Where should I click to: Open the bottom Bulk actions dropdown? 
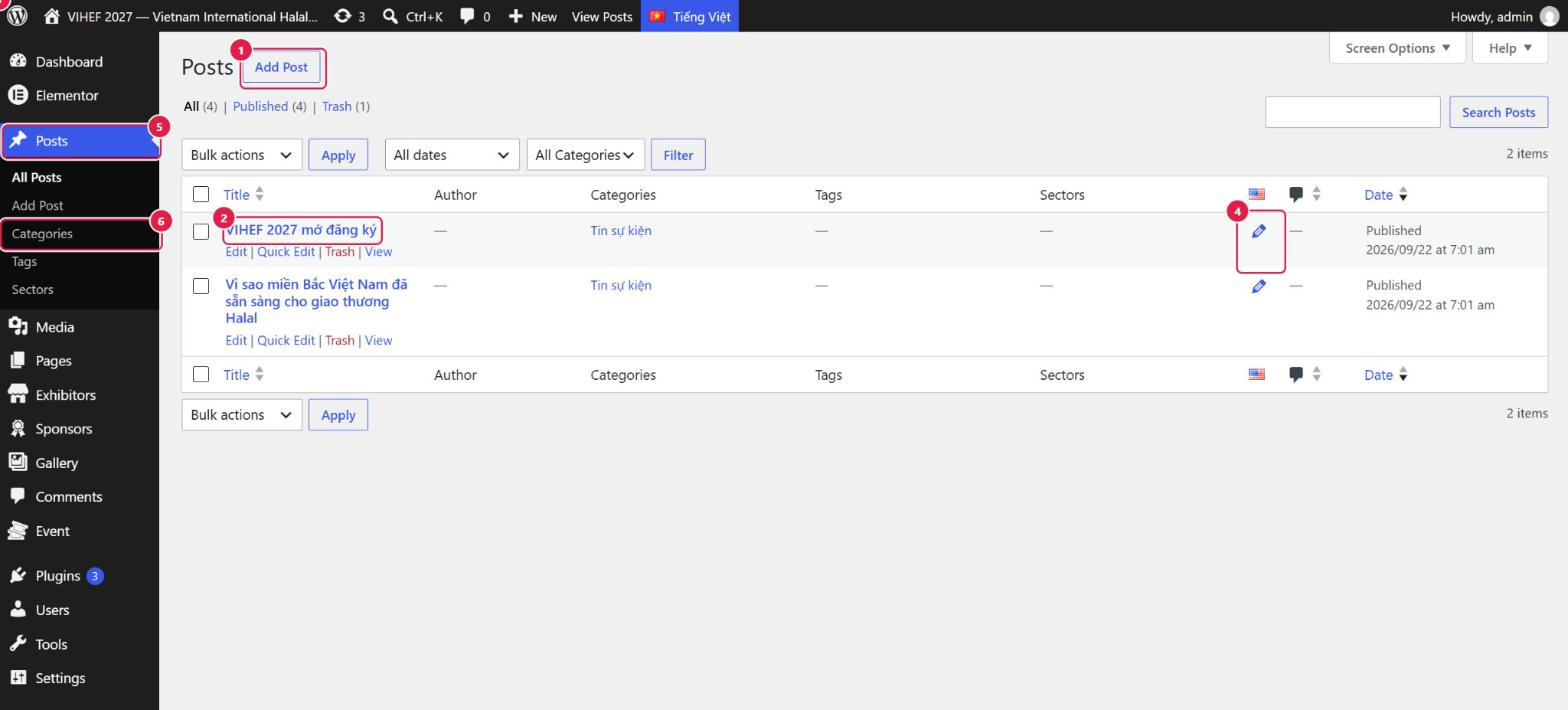click(241, 415)
